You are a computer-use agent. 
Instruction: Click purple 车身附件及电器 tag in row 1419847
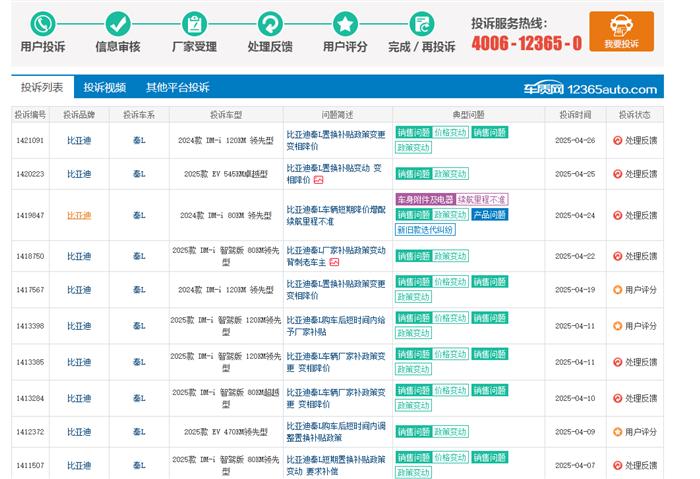point(425,199)
